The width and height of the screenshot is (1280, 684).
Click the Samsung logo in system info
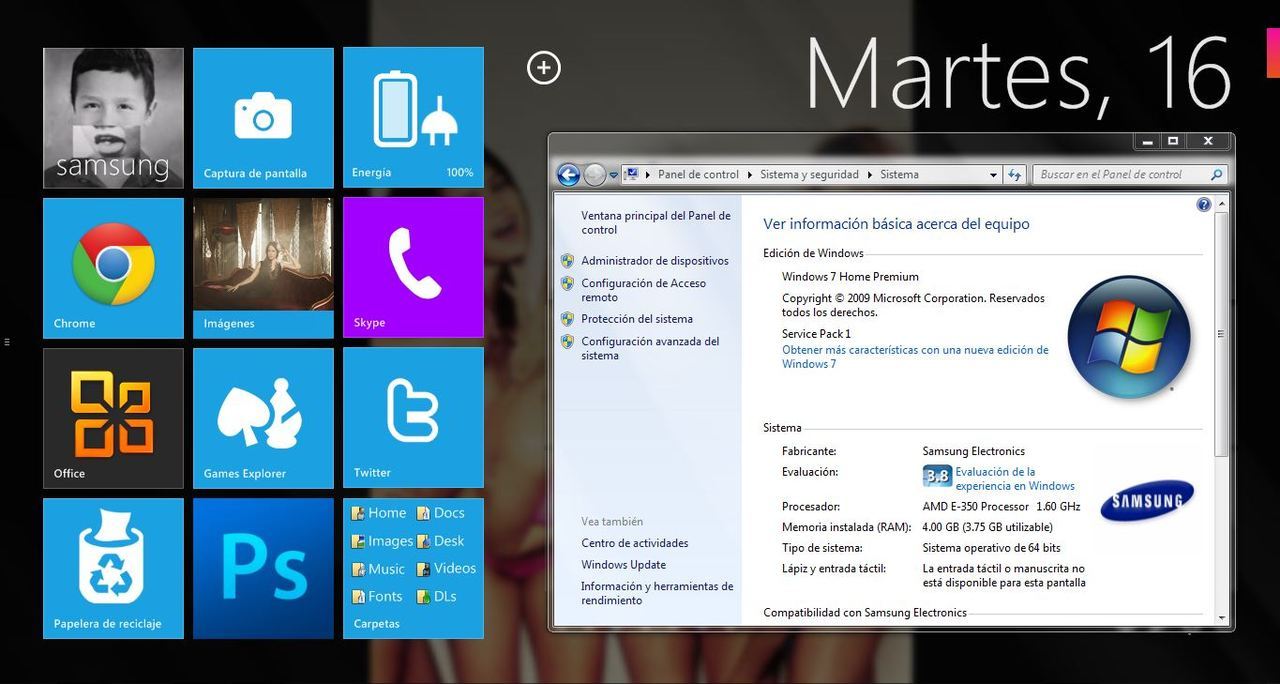[1147, 500]
